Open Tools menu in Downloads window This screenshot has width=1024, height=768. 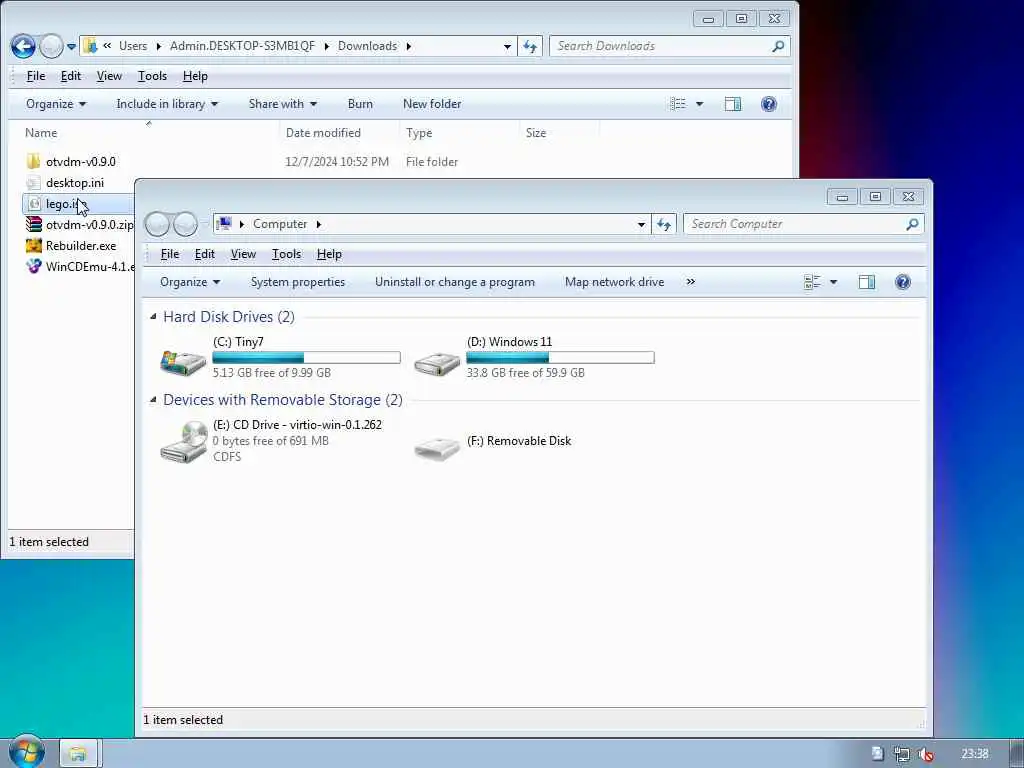[x=152, y=76]
